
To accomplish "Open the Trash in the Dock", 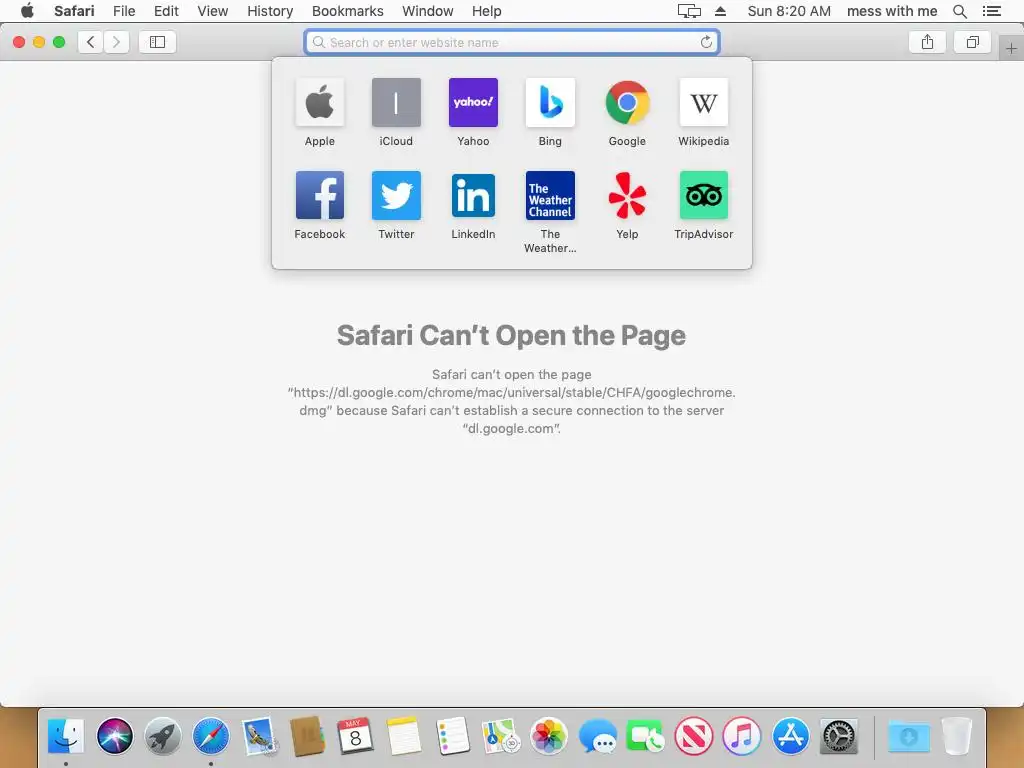I will (x=957, y=736).
